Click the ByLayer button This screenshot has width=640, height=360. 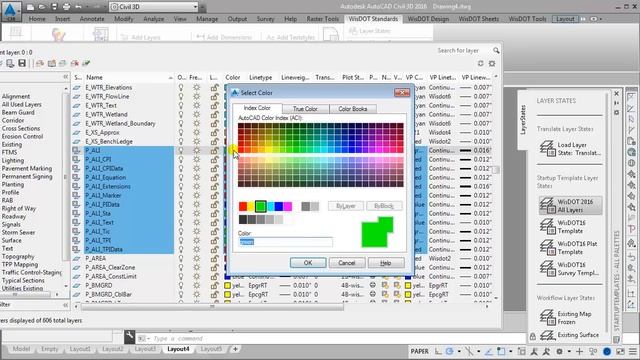click(346, 206)
